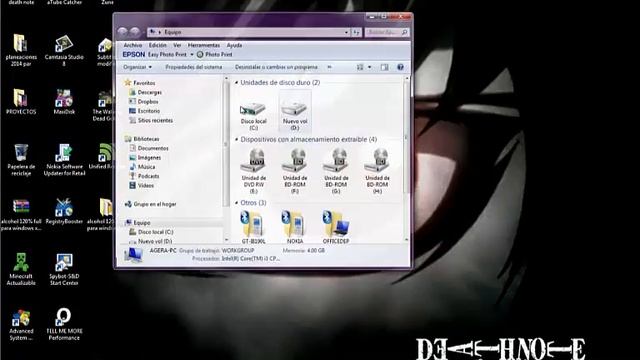Image resolution: width=640 pixels, height=360 pixels.
Task: Open the Easy Photo Print dropdown arrow
Action: click(x=191, y=55)
